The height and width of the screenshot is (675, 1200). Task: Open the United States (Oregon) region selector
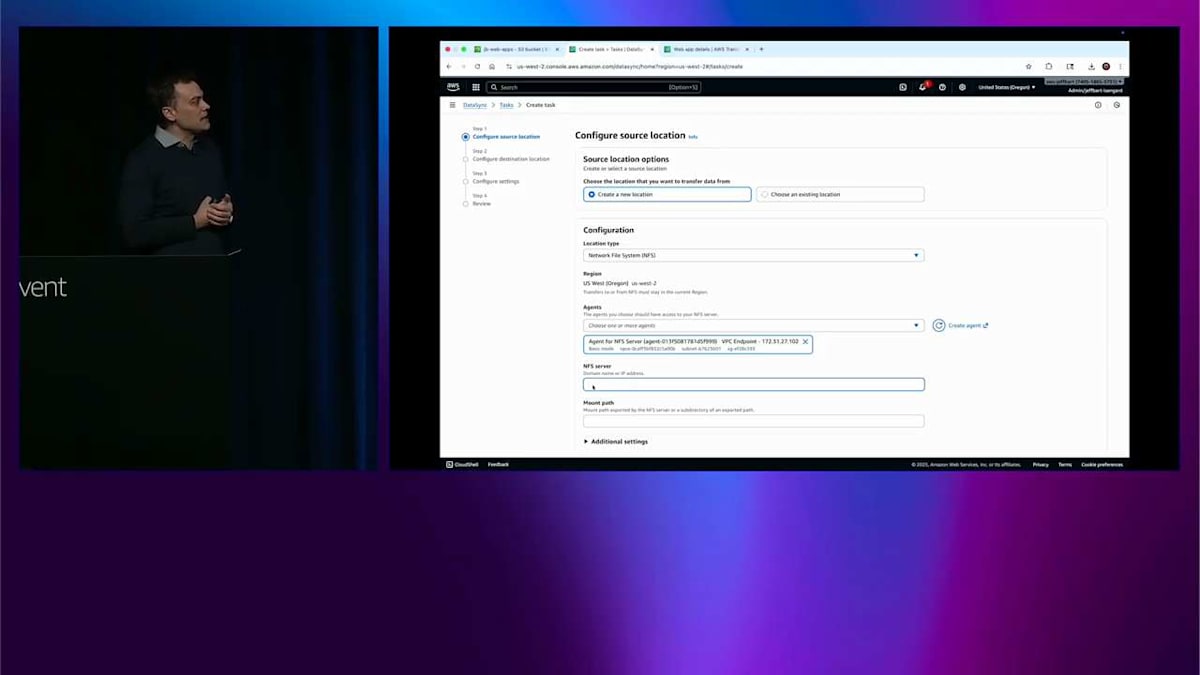tap(1007, 87)
